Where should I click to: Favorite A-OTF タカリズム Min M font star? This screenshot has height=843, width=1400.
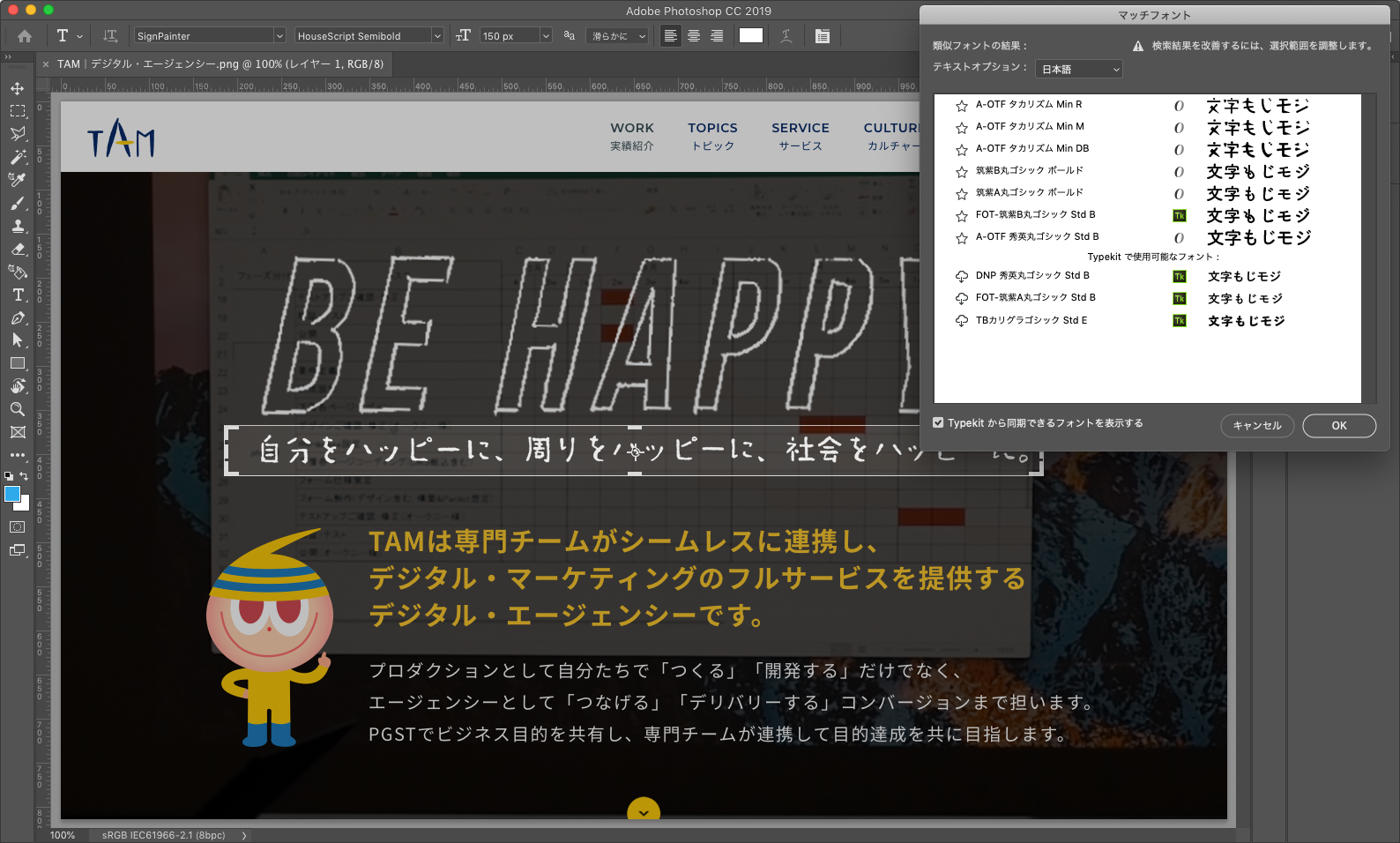962,128
